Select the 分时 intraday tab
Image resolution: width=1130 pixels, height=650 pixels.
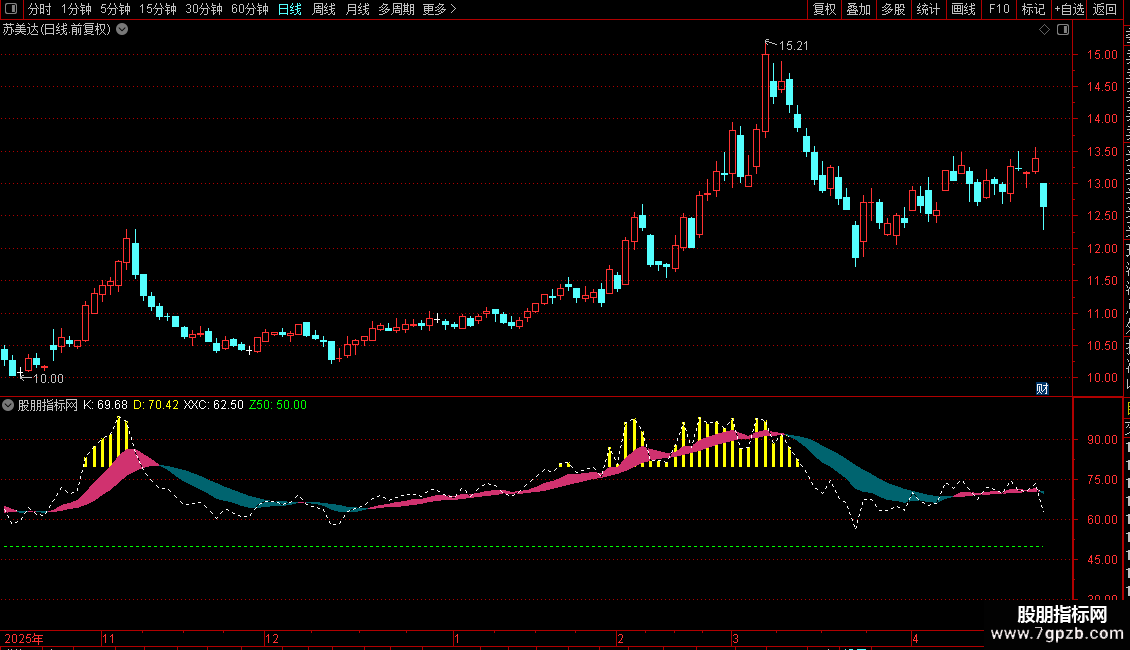[40, 9]
